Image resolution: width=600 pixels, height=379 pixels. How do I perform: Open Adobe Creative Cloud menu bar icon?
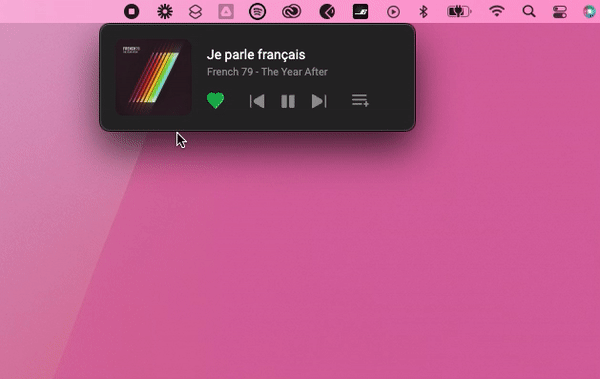point(292,12)
